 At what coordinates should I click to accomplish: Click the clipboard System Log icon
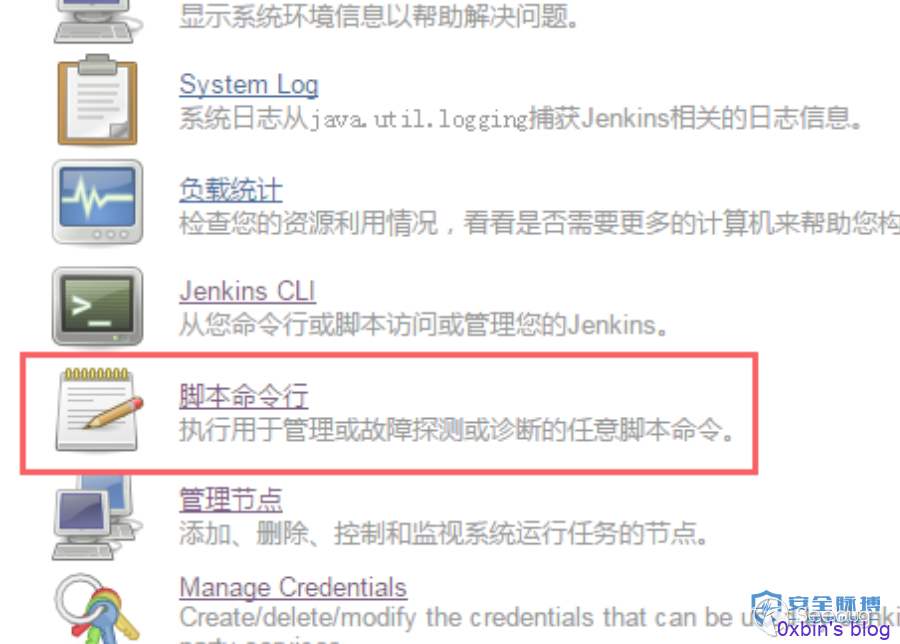pyautogui.click(x=98, y=99)
